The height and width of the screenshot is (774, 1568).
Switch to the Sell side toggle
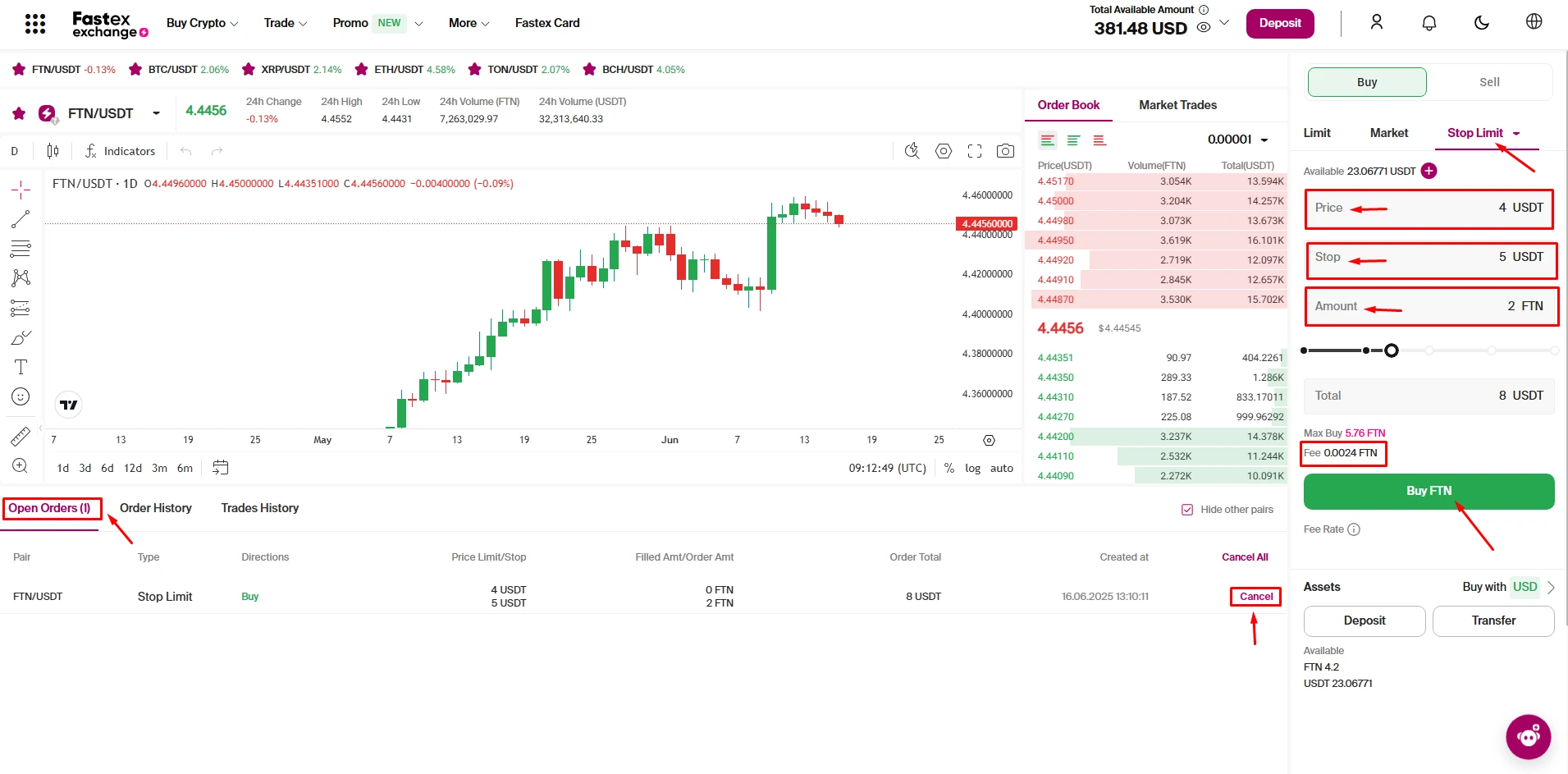(1488, 82)
